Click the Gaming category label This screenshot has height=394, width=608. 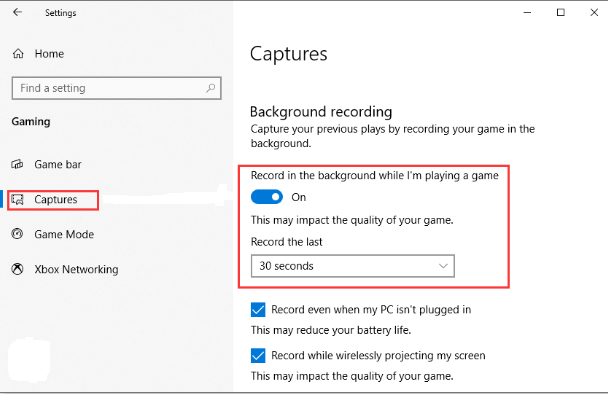coord(31,122)
